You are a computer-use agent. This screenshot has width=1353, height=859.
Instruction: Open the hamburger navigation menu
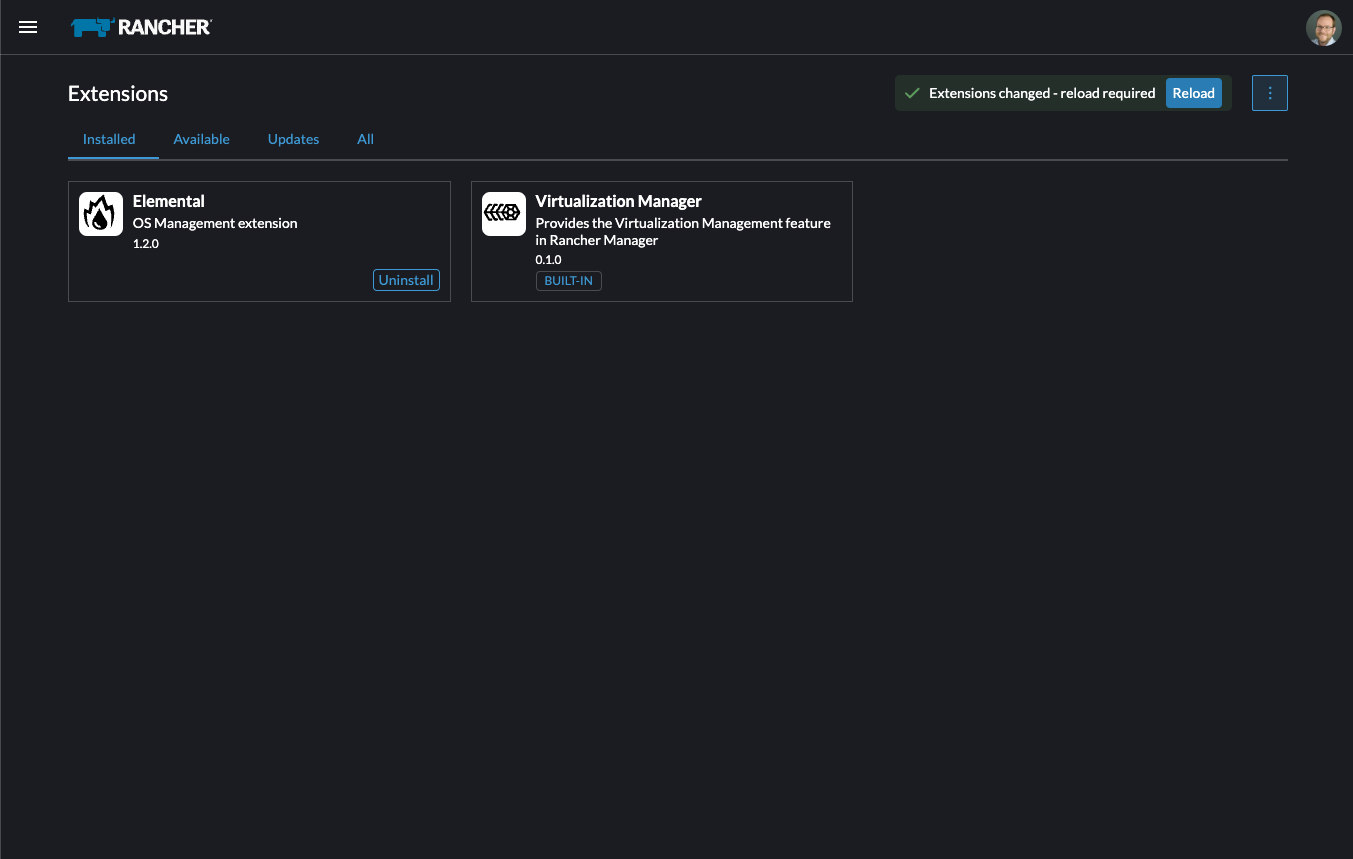click(x=28, y=27)
